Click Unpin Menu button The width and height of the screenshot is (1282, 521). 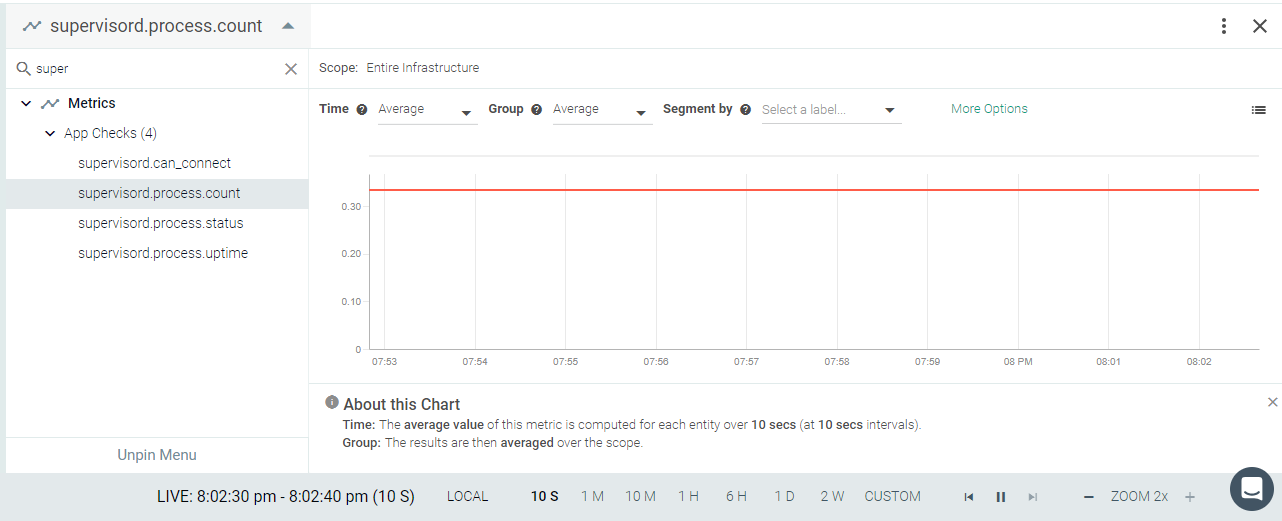pos(157,455)
